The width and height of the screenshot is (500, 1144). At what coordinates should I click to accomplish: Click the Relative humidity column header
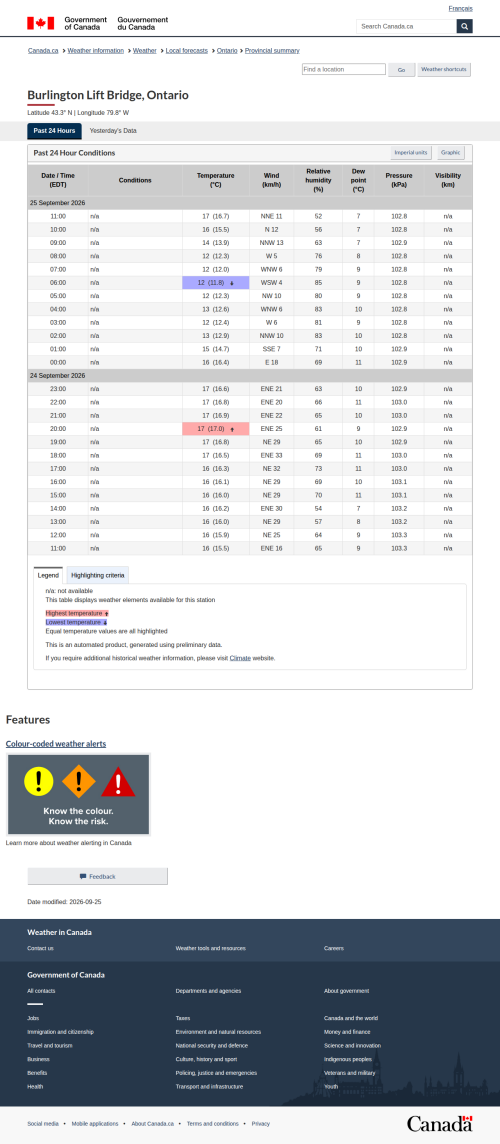pos(318,180)
